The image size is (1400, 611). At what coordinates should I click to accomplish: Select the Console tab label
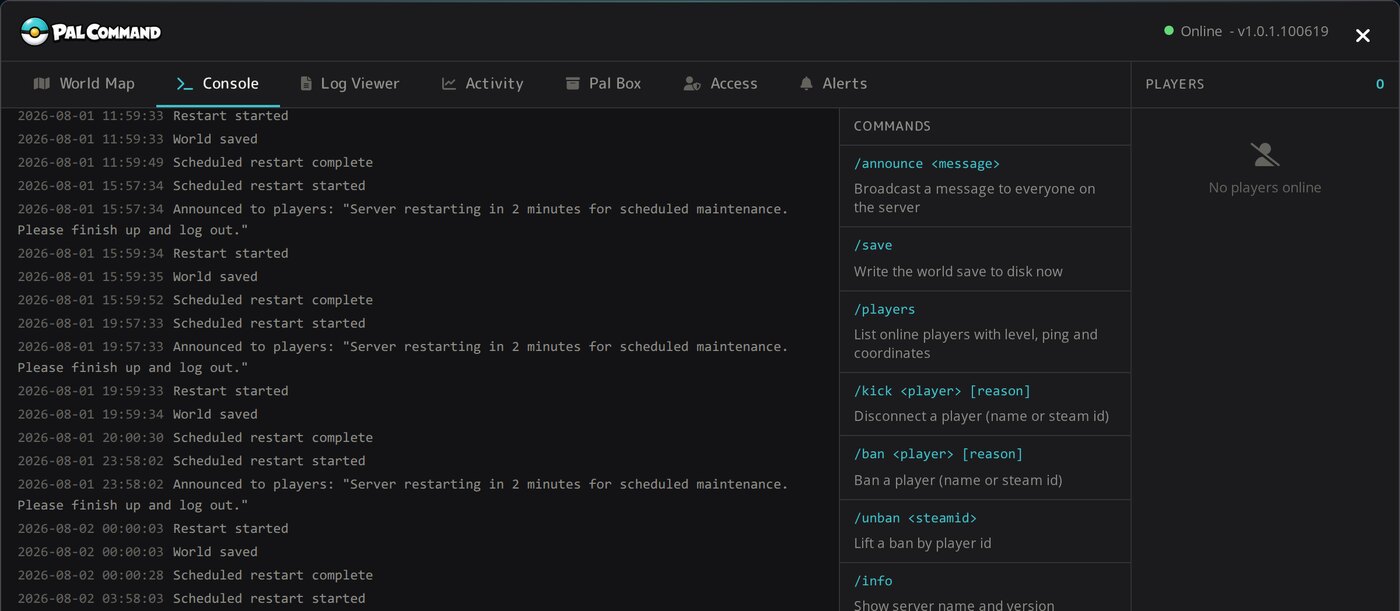pyautogui.click(x=231, y=84)
